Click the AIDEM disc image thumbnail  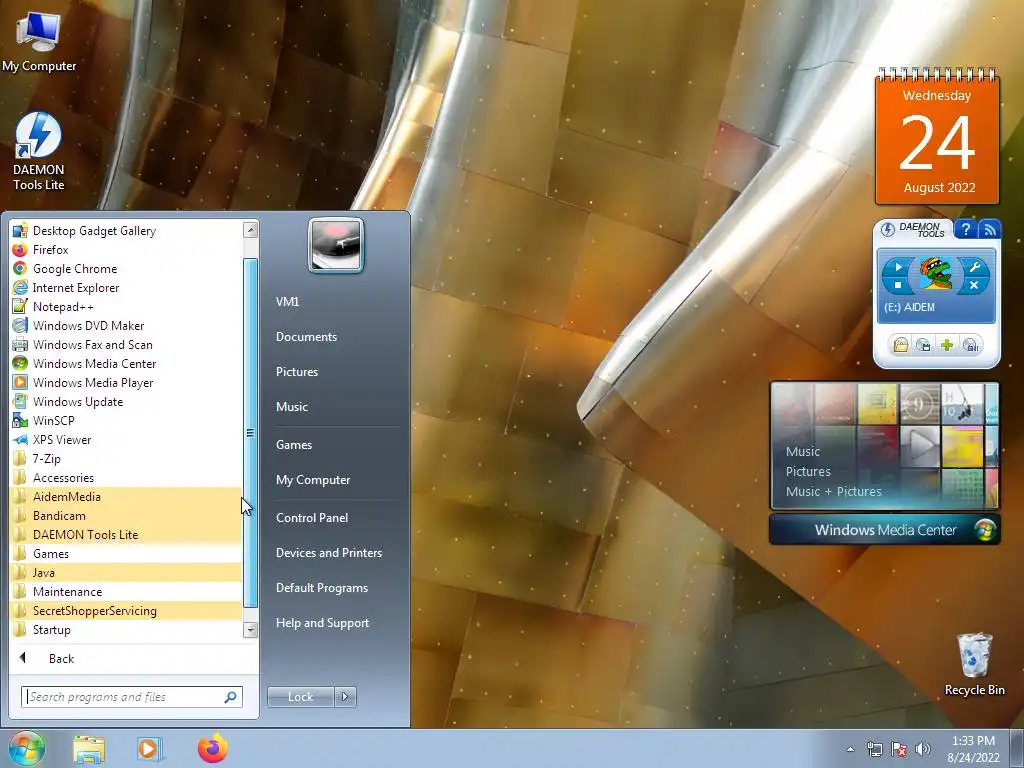pos(936,274)
